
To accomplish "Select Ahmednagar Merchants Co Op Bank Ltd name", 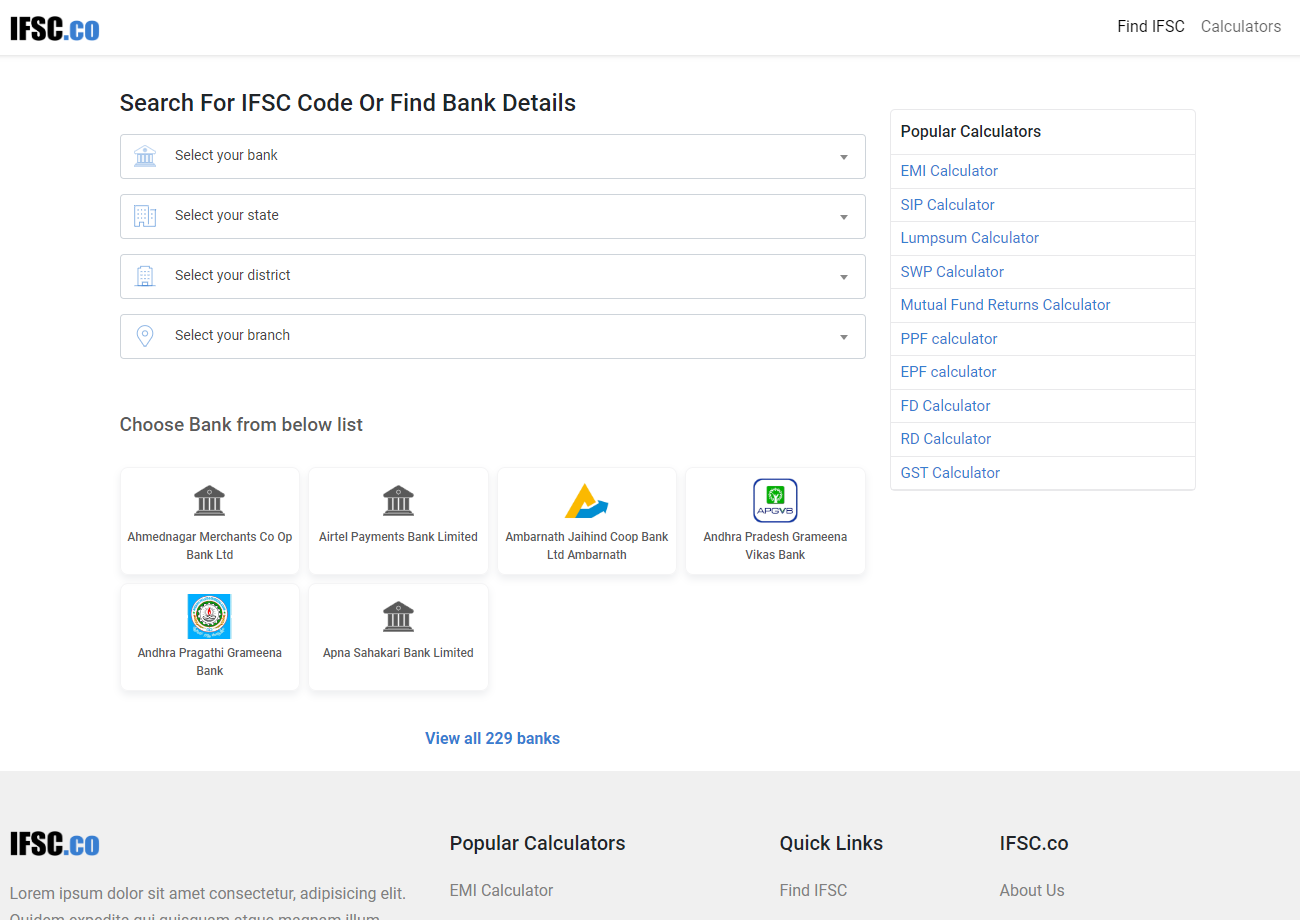I will pyautogui.click(x=210, y=546).
